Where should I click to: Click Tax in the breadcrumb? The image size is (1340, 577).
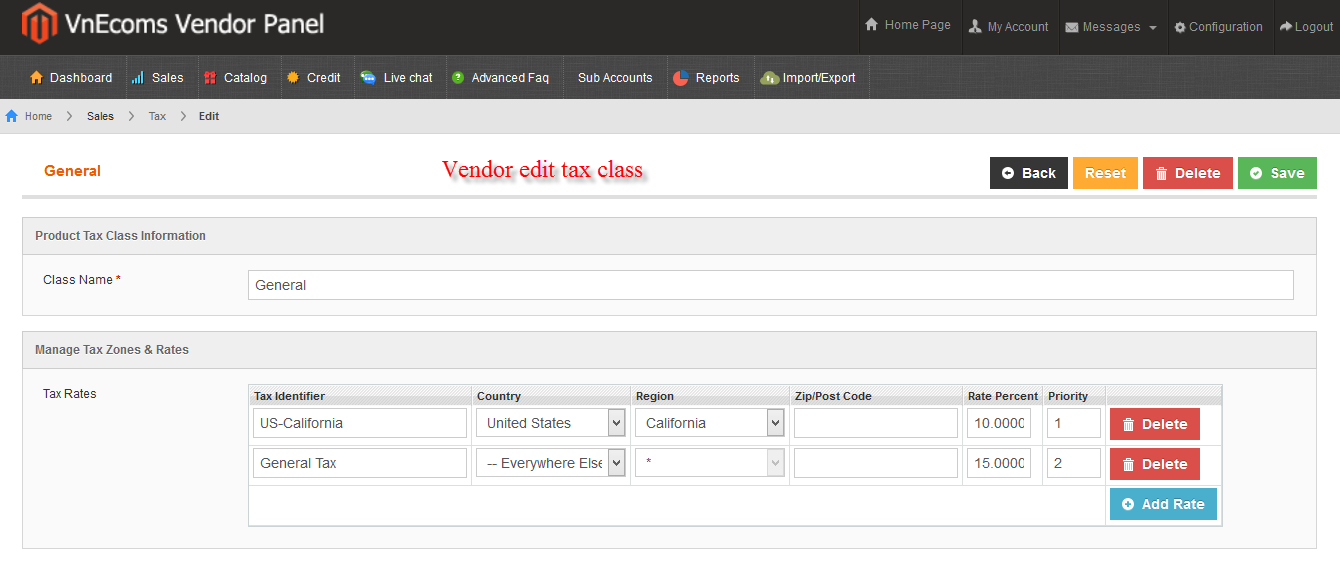(x=157, y=116)
